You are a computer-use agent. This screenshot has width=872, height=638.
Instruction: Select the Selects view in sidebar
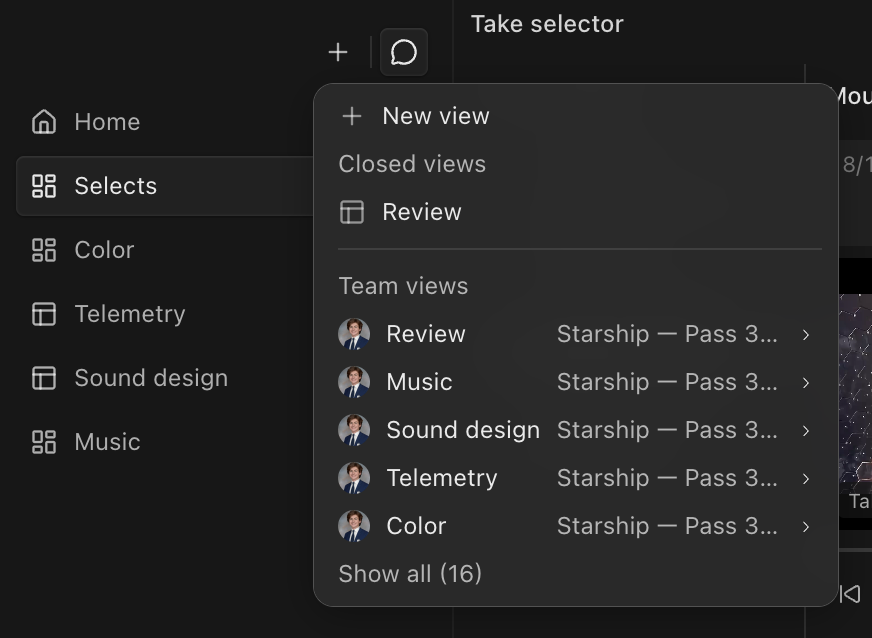tap(165, 186)
